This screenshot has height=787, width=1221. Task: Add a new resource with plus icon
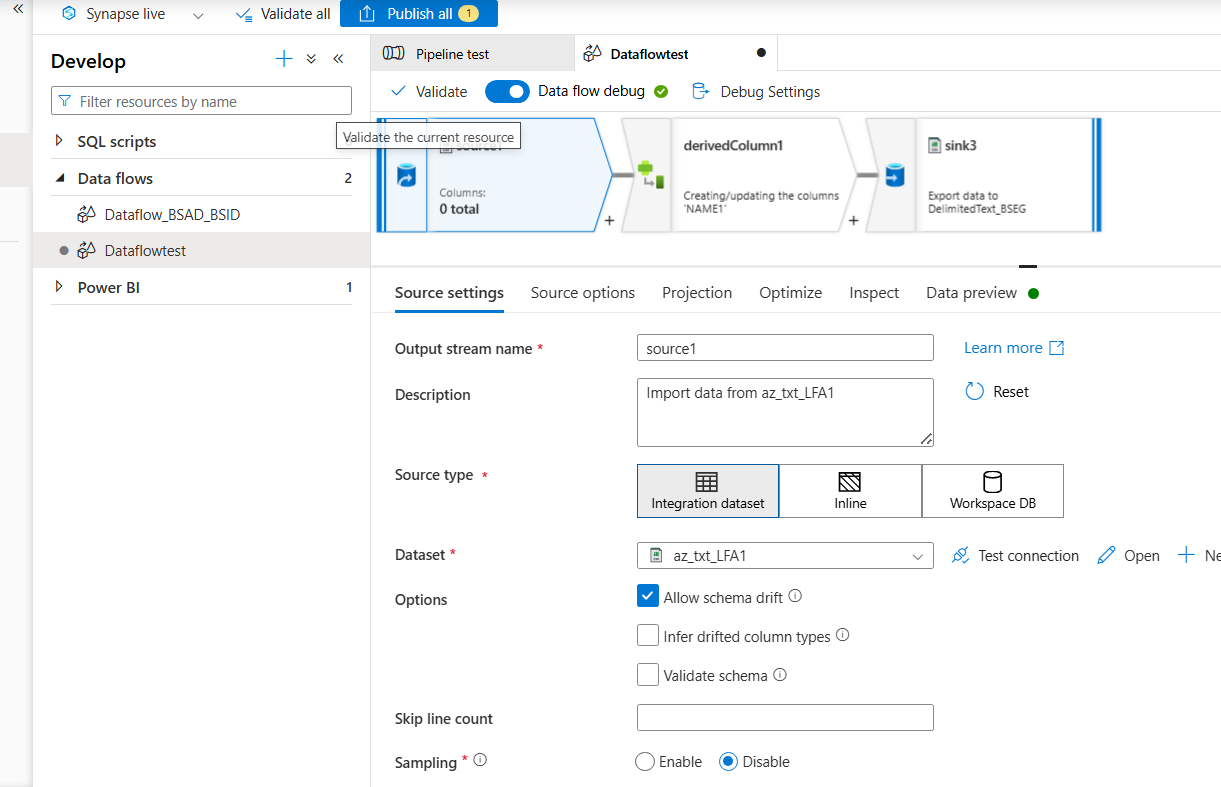284,59
